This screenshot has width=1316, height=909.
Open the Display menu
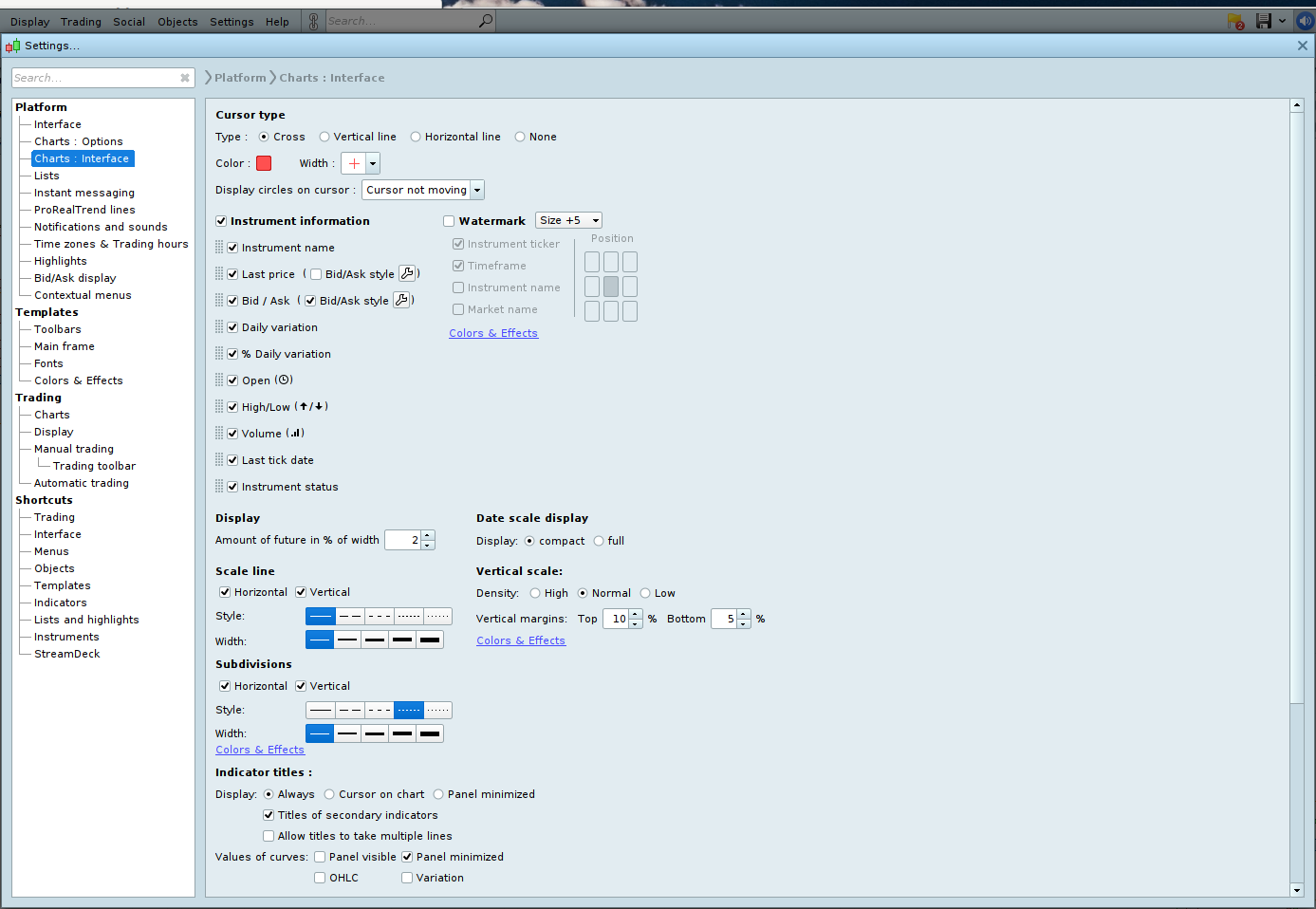(29, 22)
